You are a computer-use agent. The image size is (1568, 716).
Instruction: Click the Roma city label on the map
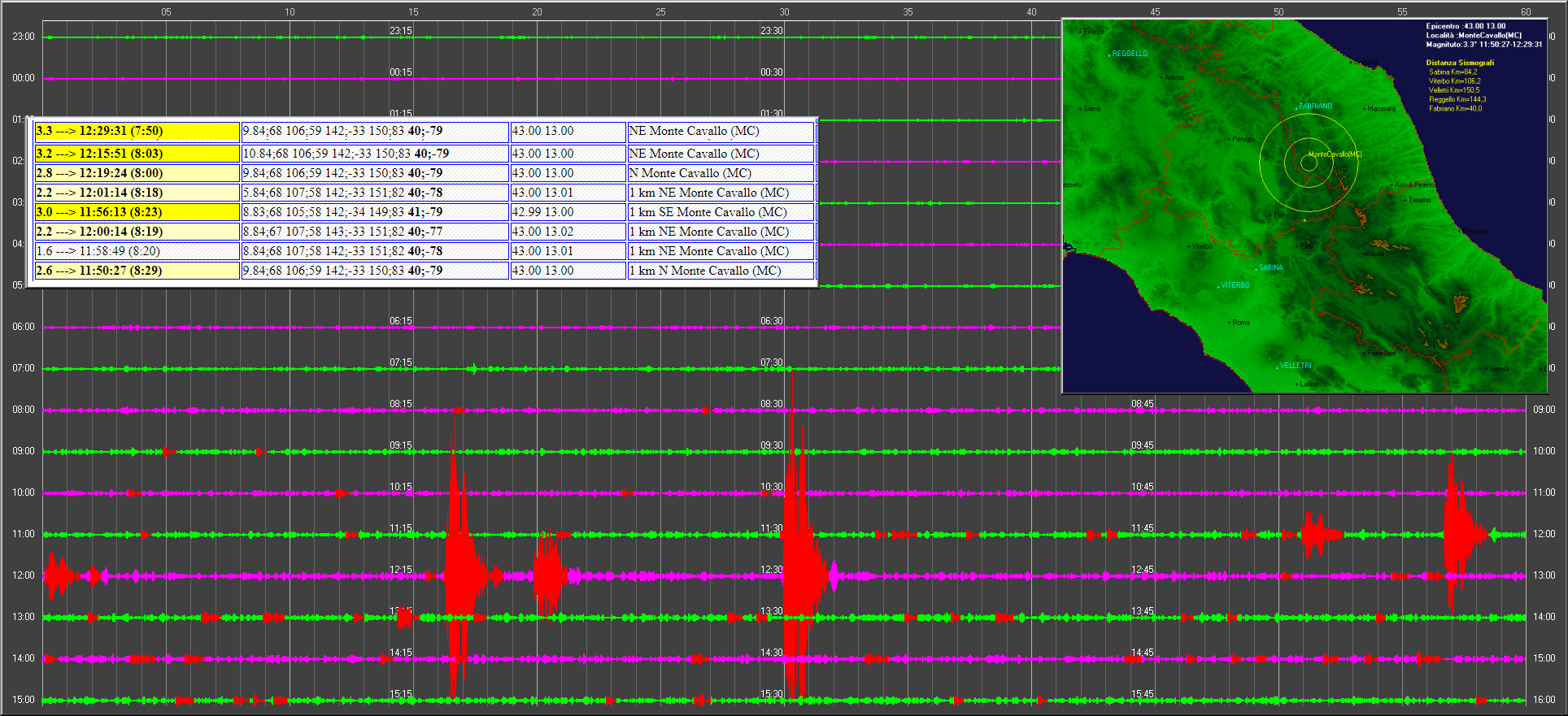pos(1241,323)
